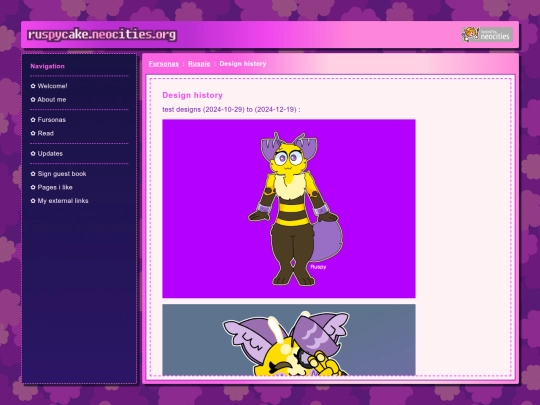
Task: Click the Fursonas breadcrumb link
Action: click(164, 64)
